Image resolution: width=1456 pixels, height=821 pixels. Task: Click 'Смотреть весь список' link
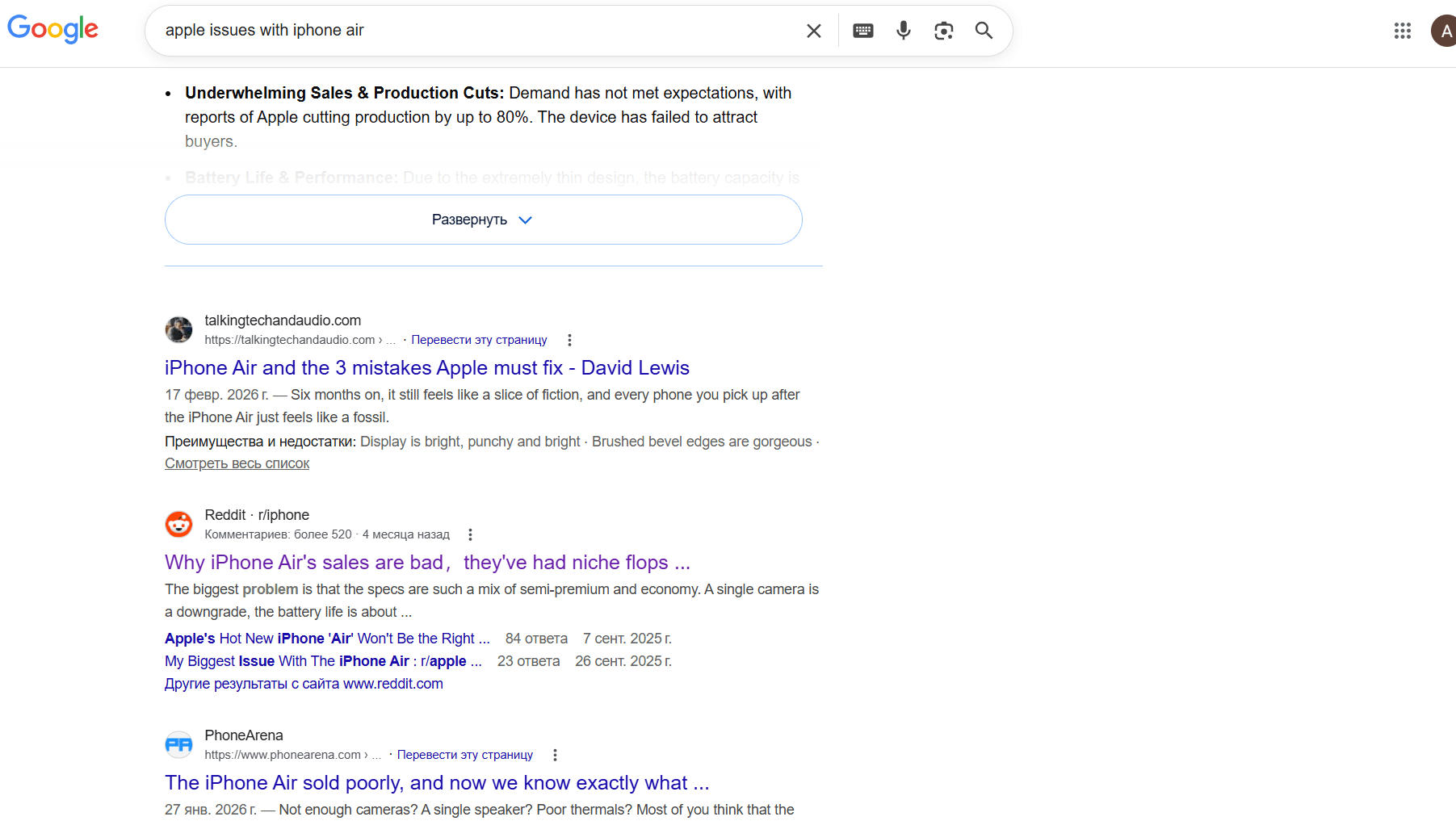click(237, 463)
